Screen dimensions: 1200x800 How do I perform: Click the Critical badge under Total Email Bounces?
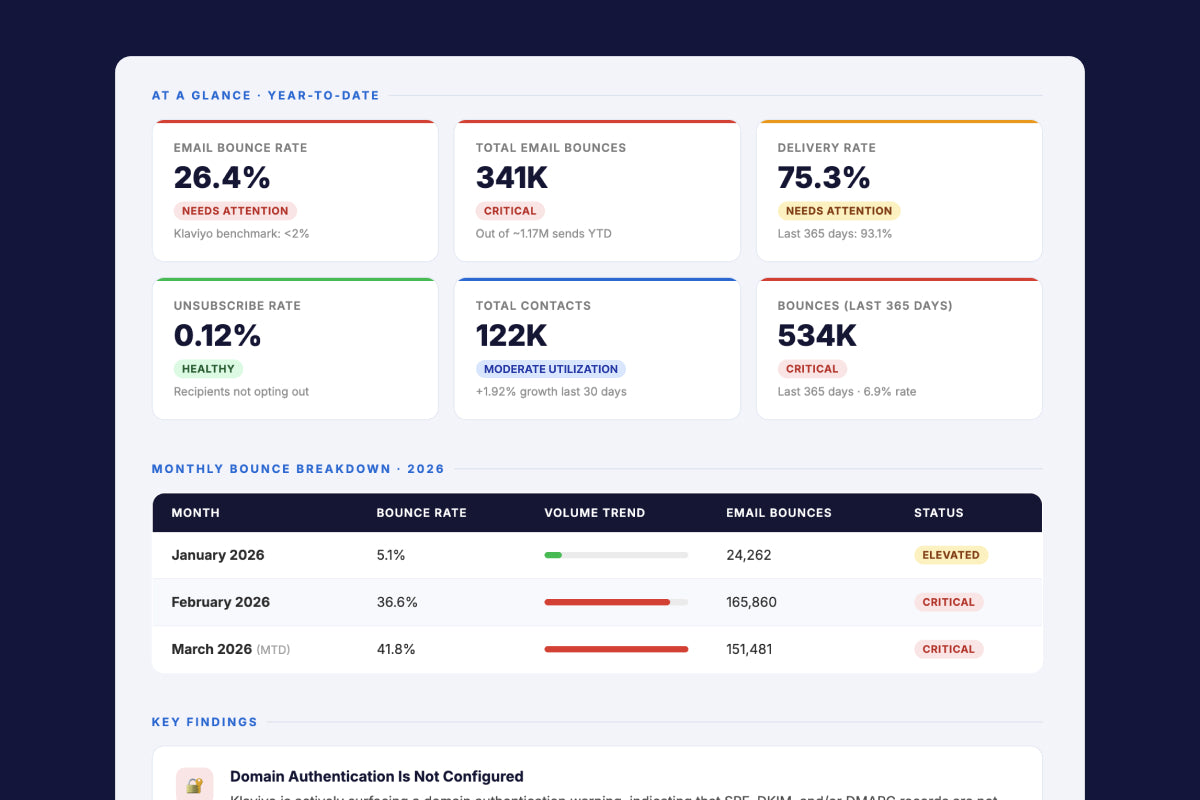pyautogui.click(x=510, y=211)
